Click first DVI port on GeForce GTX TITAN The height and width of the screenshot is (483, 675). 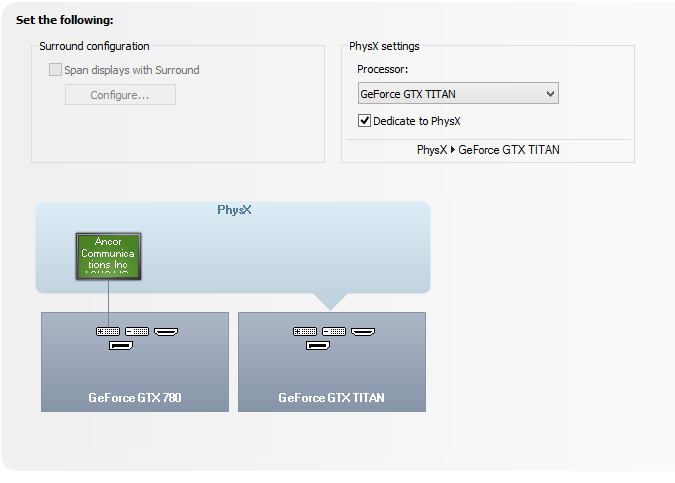click(305, 331)
